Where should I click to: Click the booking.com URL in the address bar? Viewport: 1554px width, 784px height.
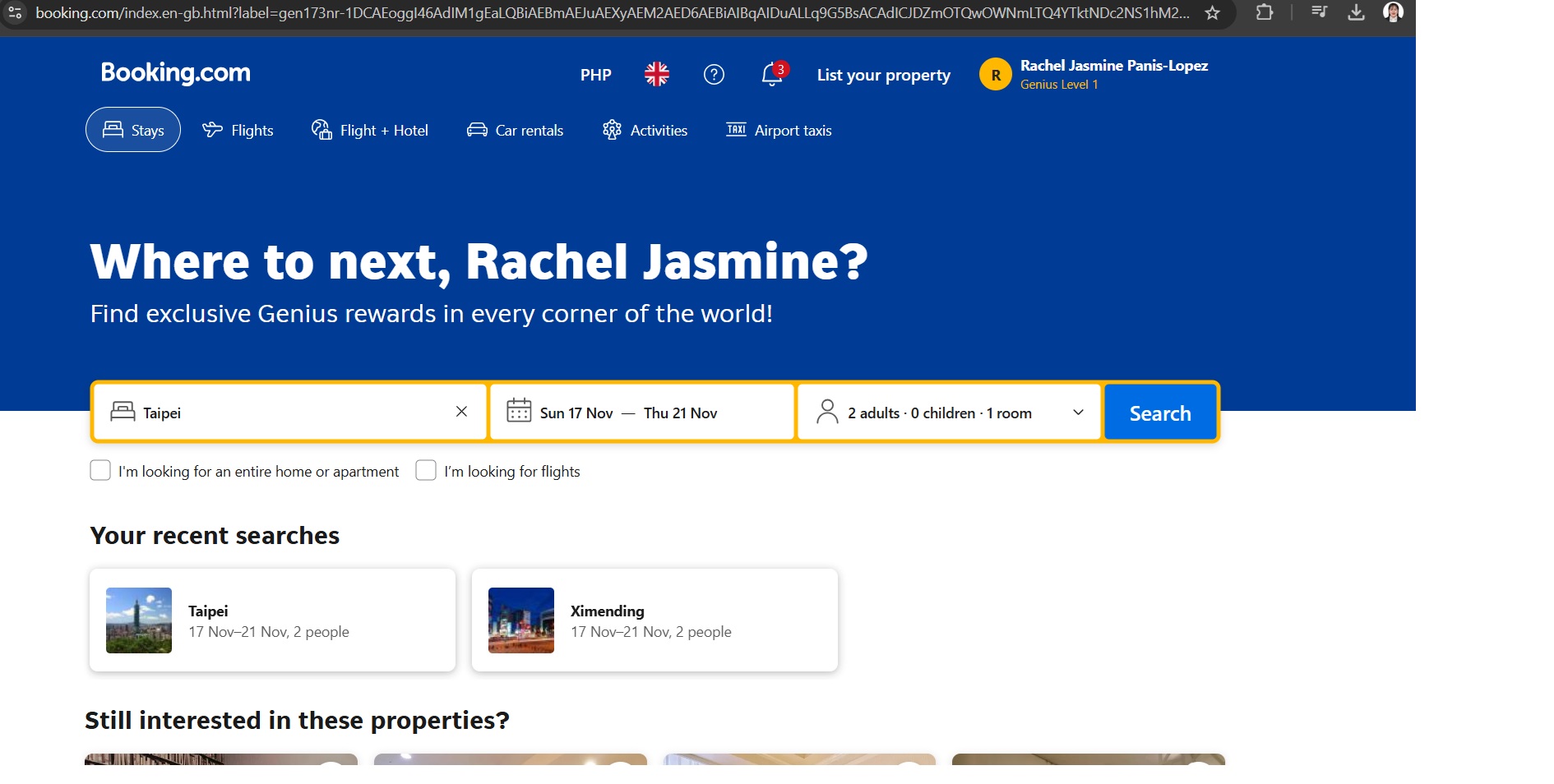[613, 13]
